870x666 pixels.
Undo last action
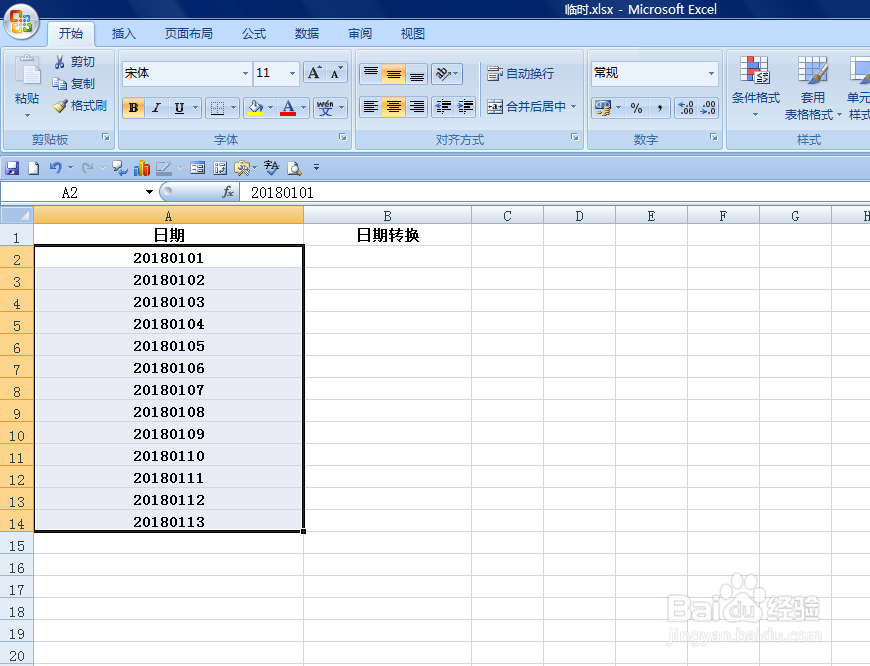[55, 168]
